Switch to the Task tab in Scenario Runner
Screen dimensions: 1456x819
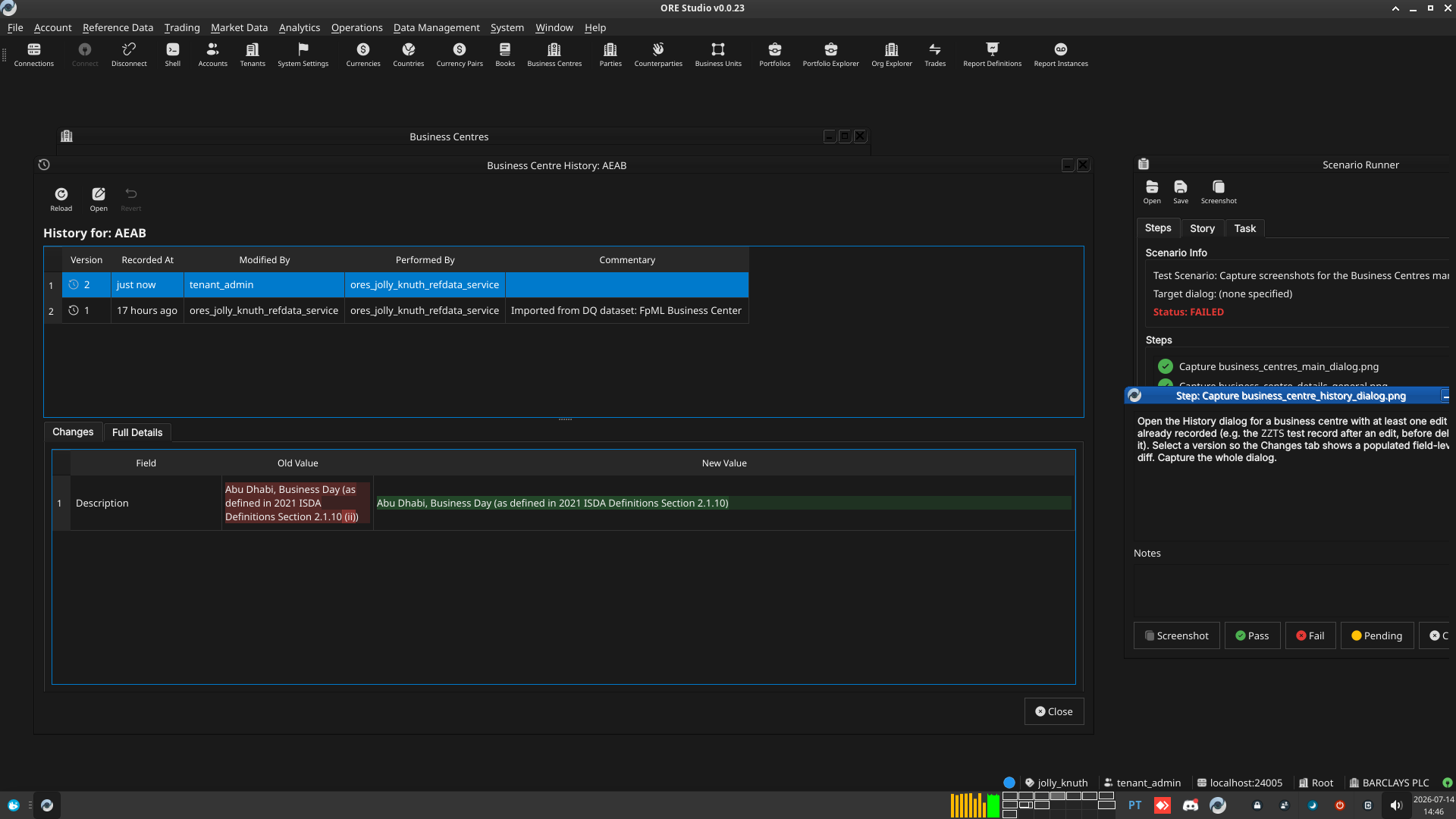pyautogui.click(x=1244, y=228)
